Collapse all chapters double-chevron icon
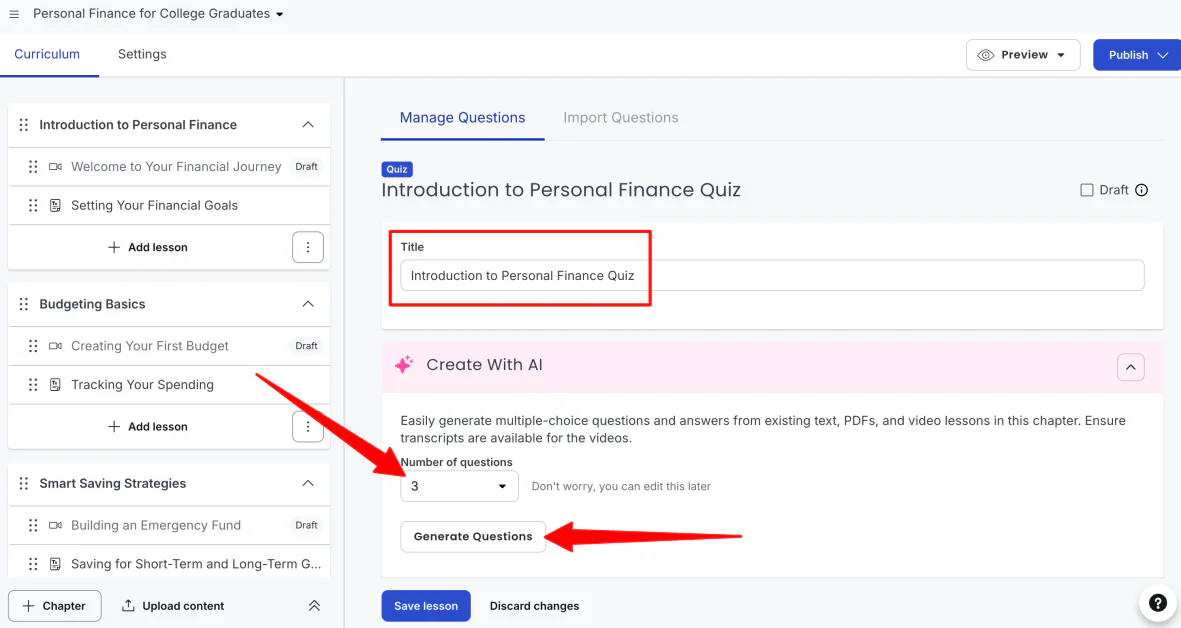Screen dimensions: 1181x628 tap(314, 605)
